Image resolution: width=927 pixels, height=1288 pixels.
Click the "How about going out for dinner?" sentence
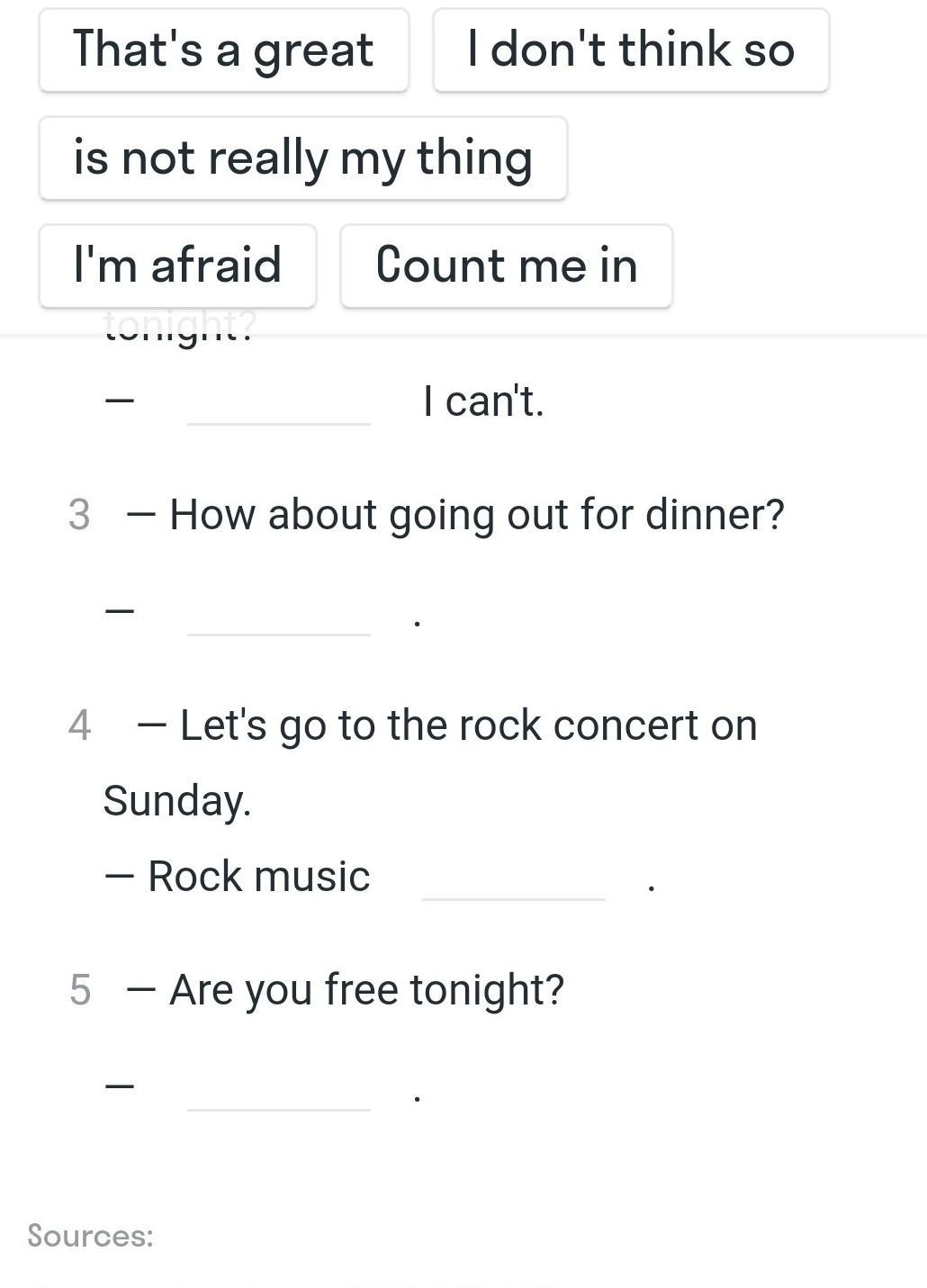pyautogui.click(x=476, y=515)
